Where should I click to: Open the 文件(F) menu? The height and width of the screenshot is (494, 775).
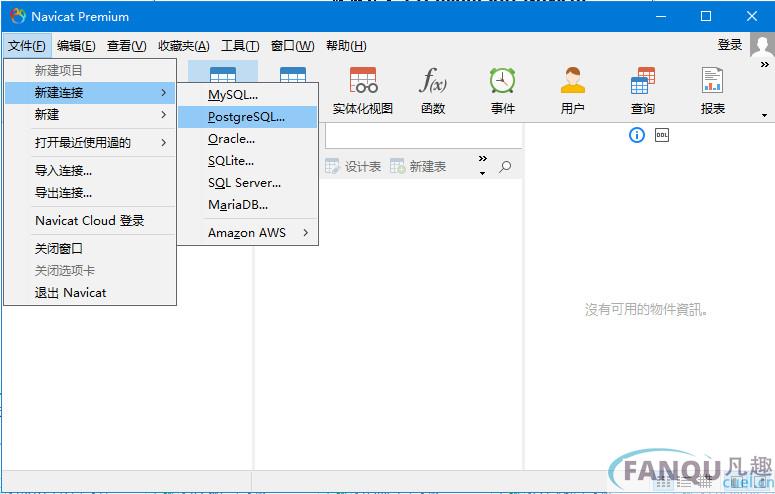pos(27,46)
